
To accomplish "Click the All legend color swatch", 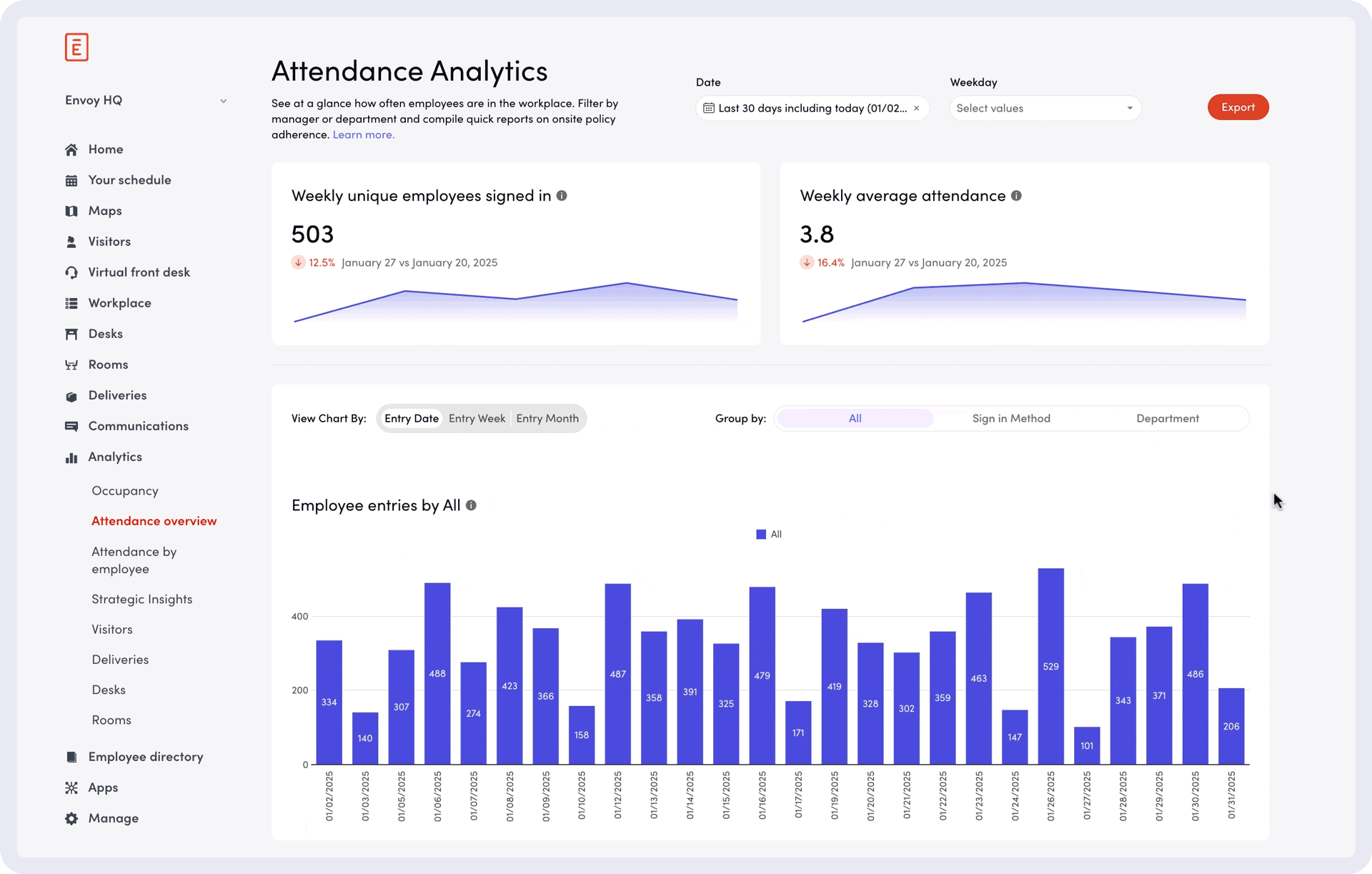I will [761, 535].
